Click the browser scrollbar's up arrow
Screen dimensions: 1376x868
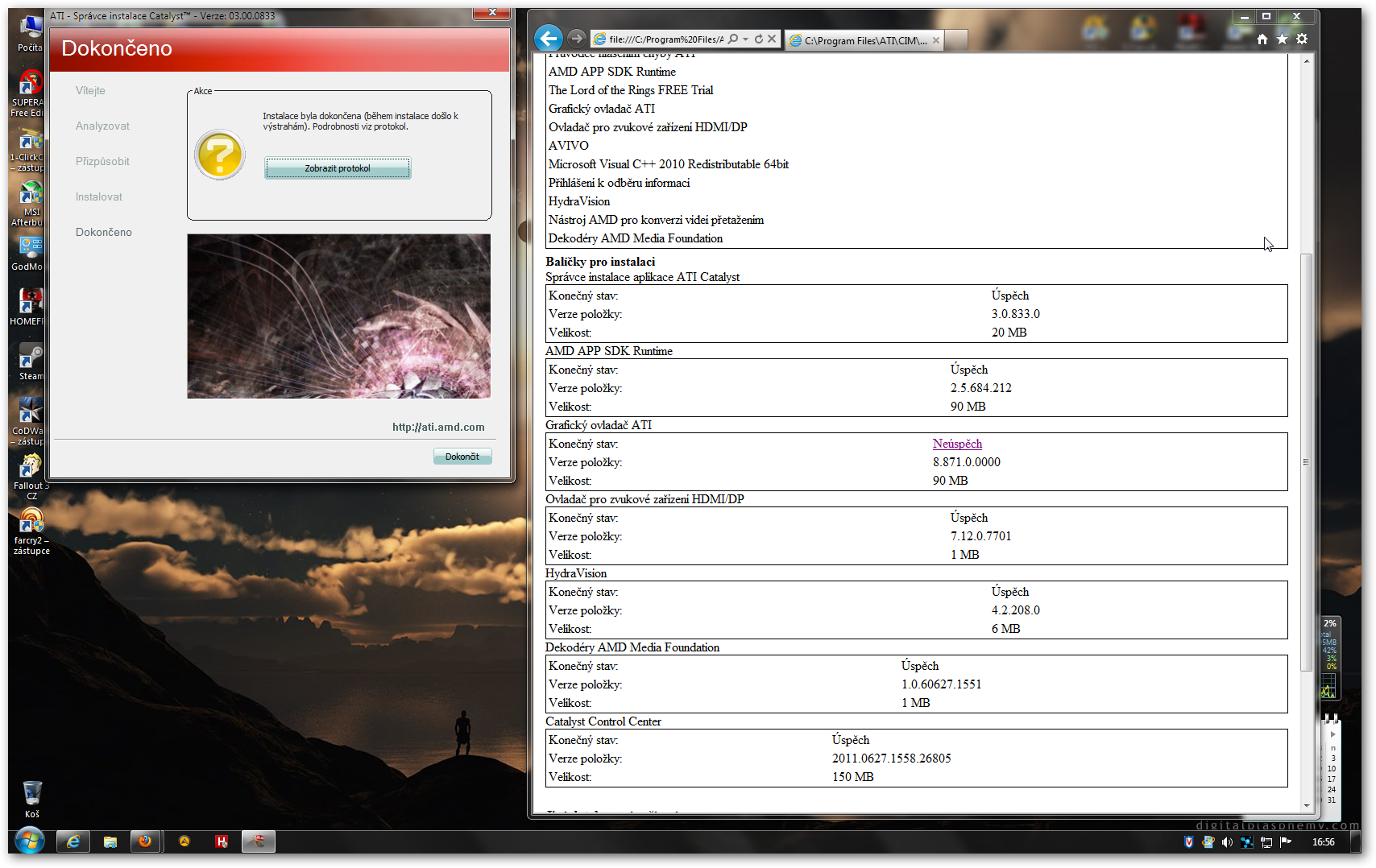[x=1306, y=61]
